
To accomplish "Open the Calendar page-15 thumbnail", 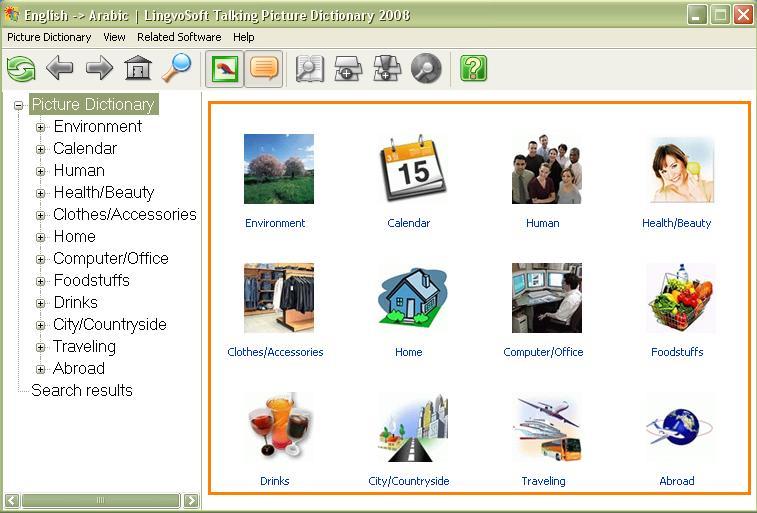I will [x=413, y=168].
